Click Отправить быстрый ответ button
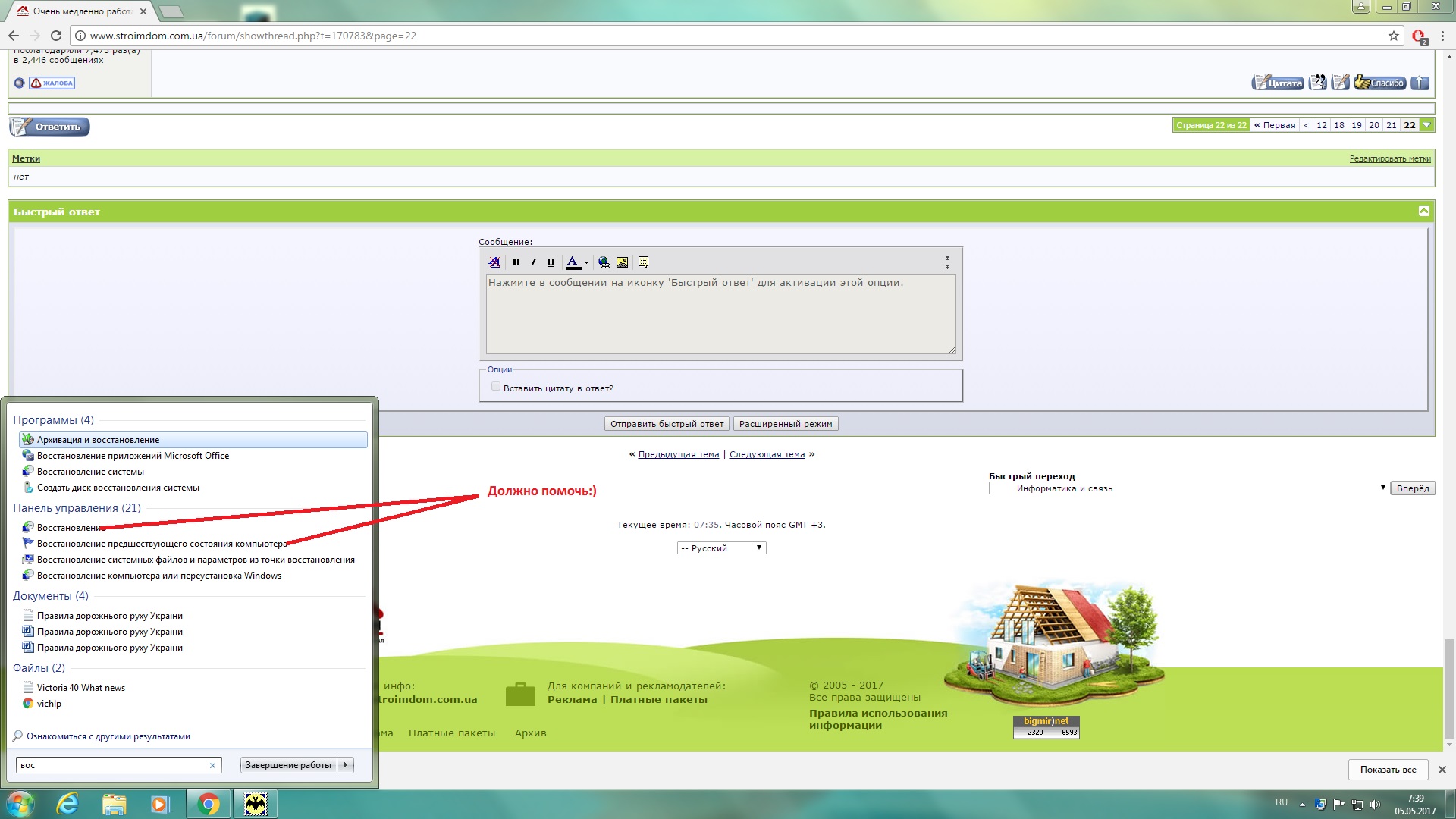1456x819 pixels. [x=667, y=424]
